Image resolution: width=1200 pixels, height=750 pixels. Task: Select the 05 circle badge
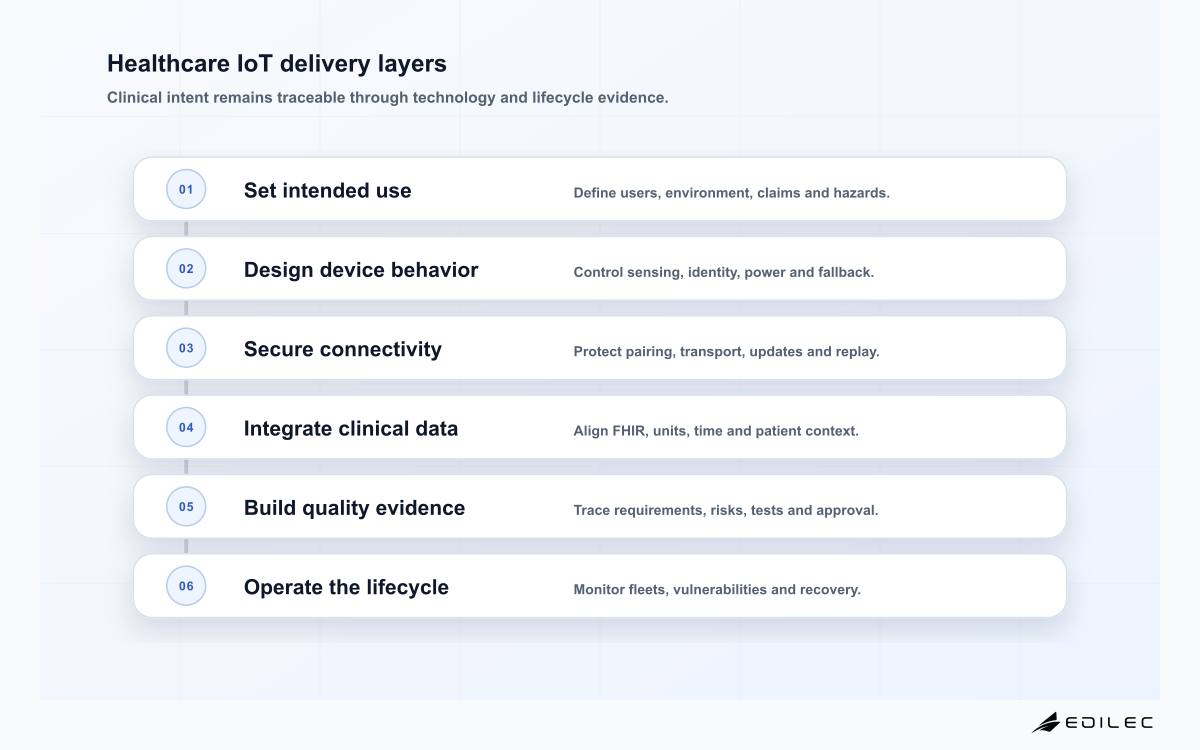[x=186, y=506]
